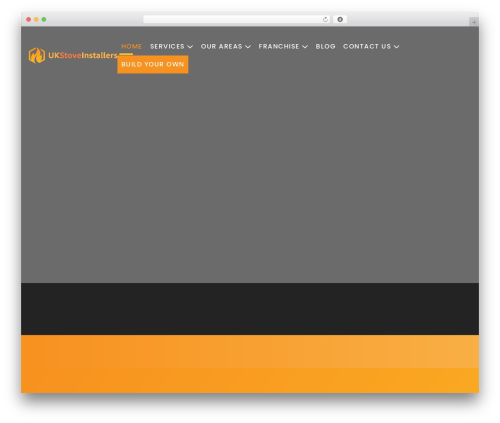Click the dark circular browser icon beside the address bar
Viewport: 500px width, 423px height.
coord(340,20)
